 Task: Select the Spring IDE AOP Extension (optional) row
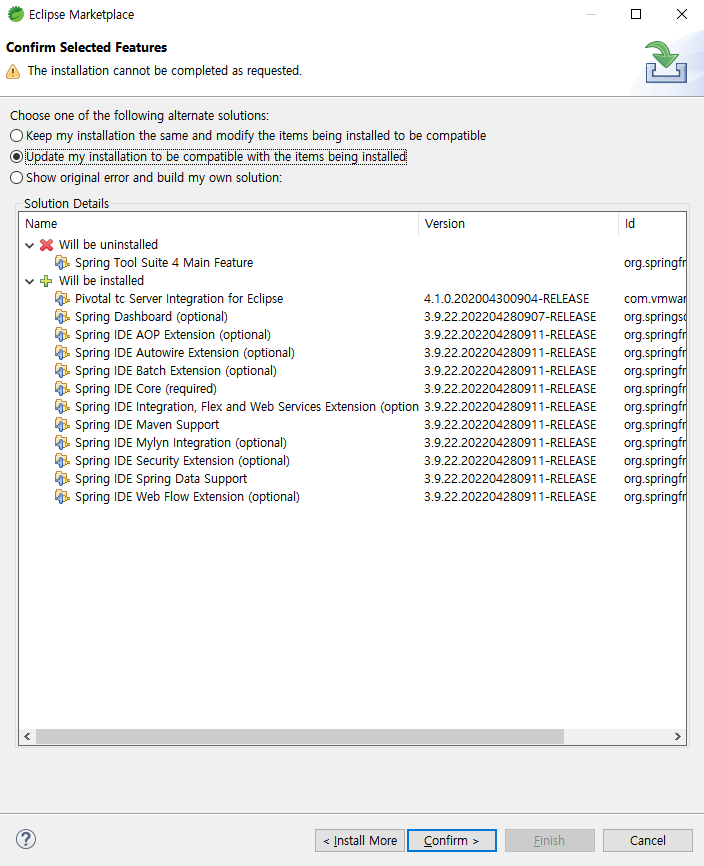pyautogui.click(x=352, y=335)
